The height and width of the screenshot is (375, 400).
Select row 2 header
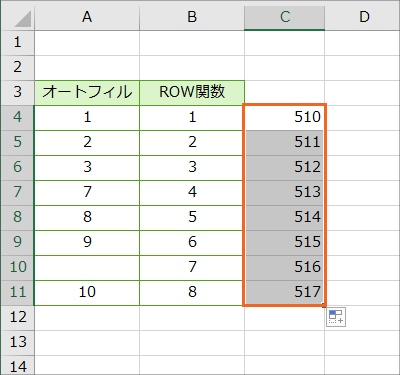click(17, 68)
